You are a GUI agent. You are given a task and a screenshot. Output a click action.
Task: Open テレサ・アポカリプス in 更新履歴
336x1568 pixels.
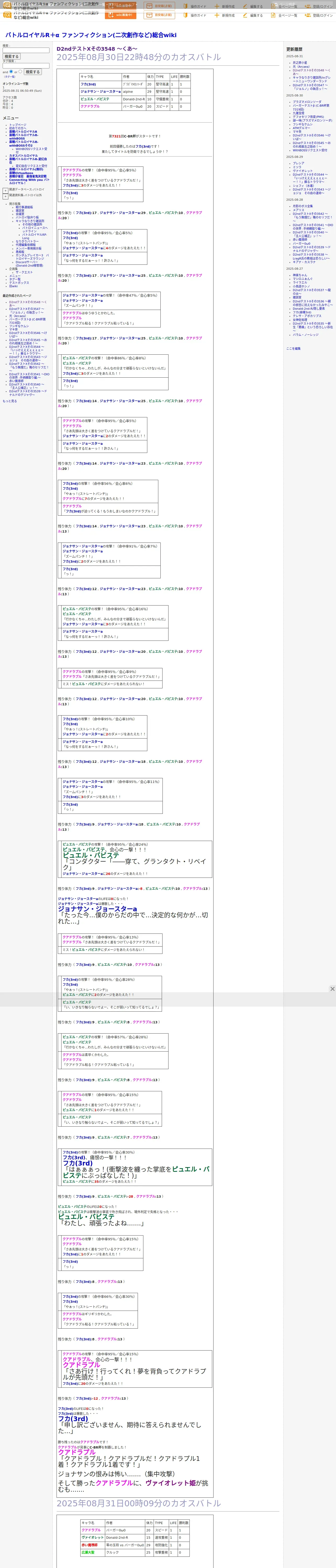[x=307, y=316]
